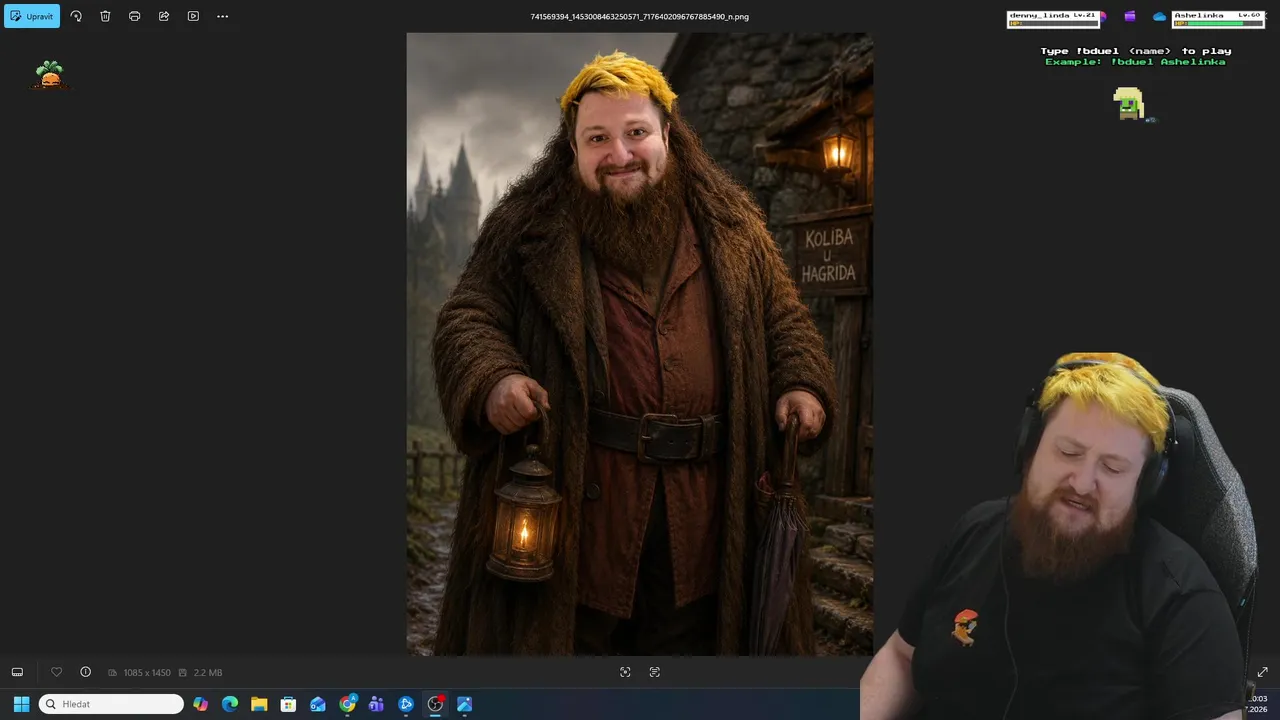Delete the photo using the trash icon
This screenshot has width=1280, height=720.
coord(105,16)
